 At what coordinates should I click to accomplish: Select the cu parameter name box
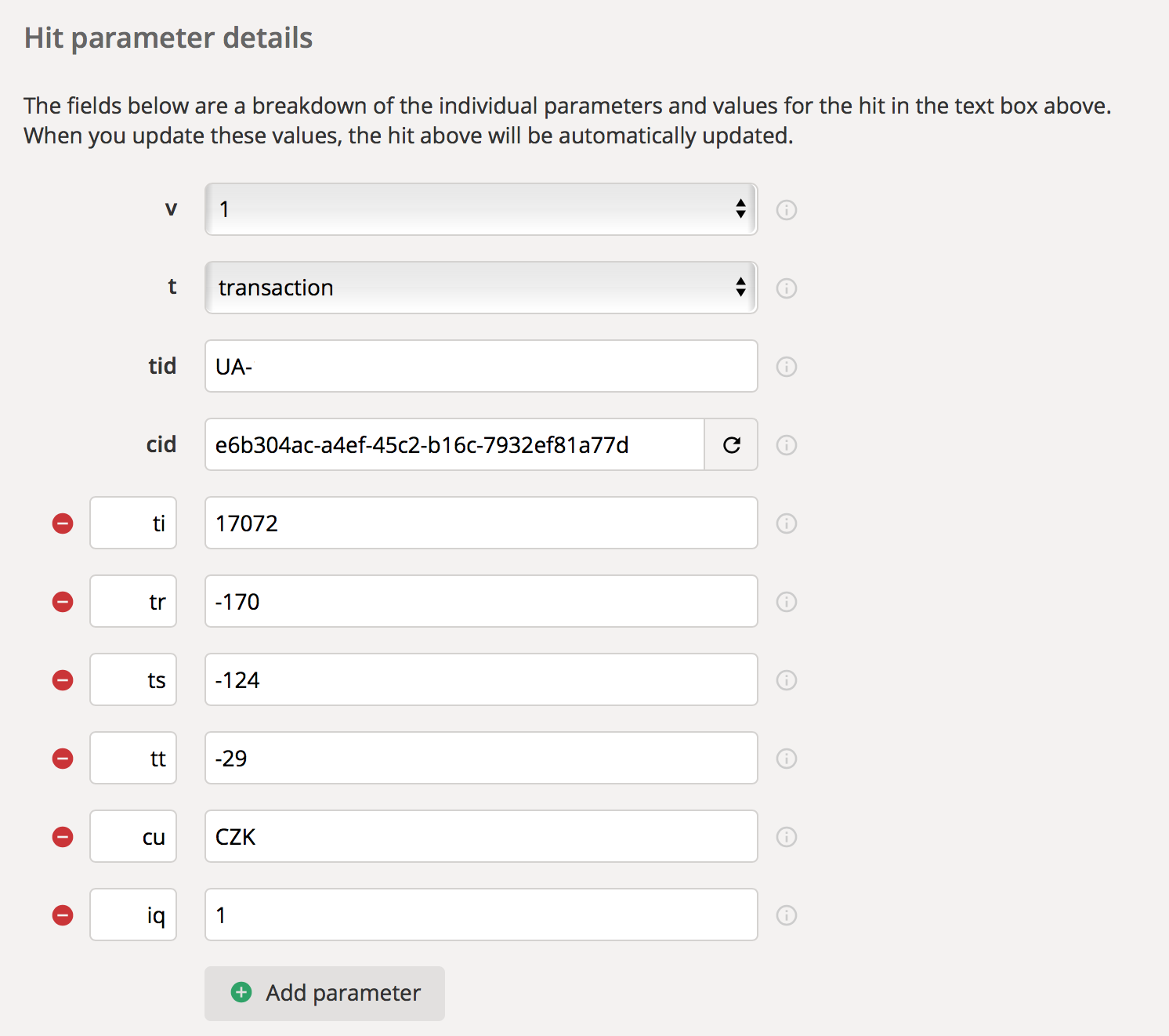pos(133,836)
